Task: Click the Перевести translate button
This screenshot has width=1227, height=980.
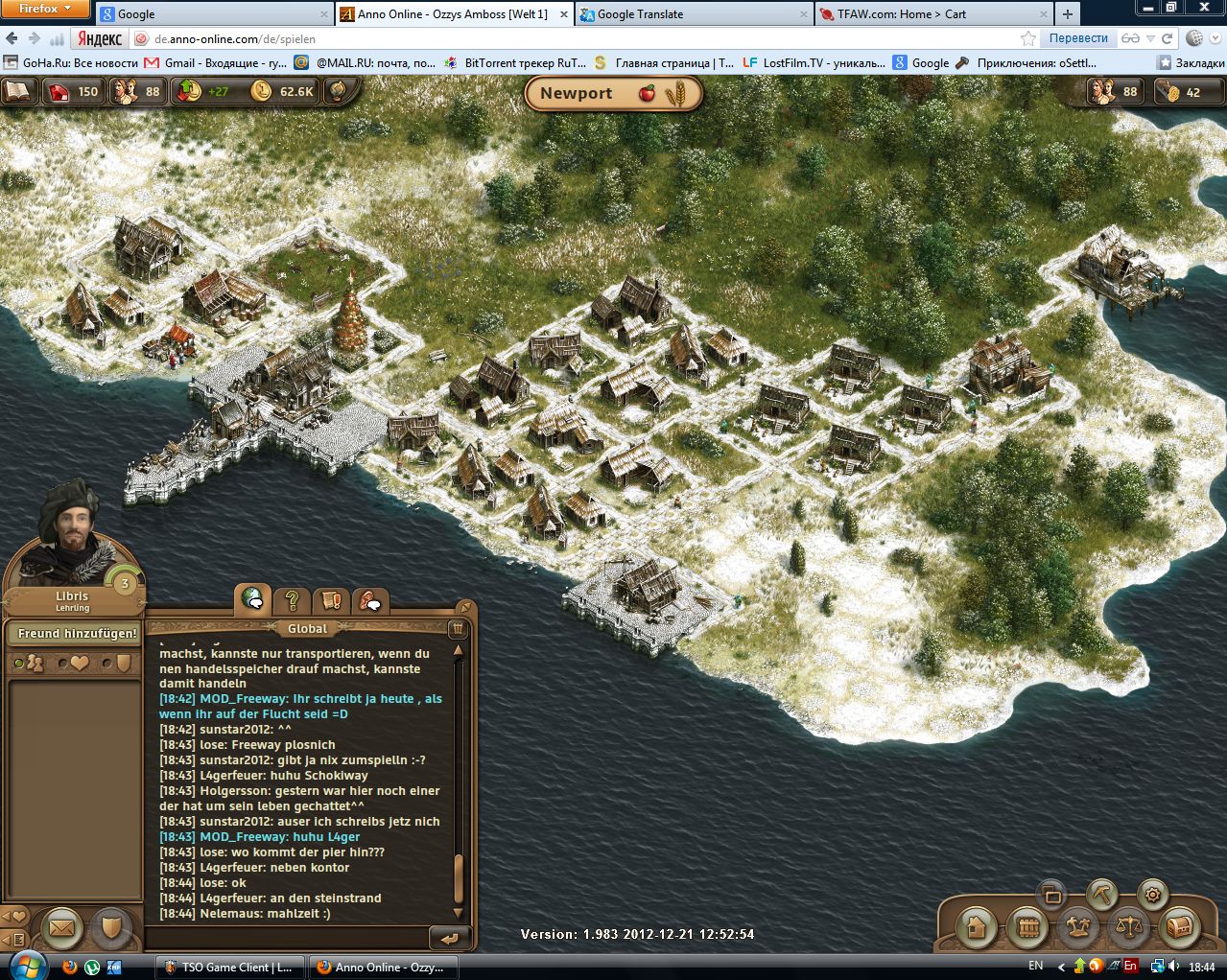Action: point(1078,38)
